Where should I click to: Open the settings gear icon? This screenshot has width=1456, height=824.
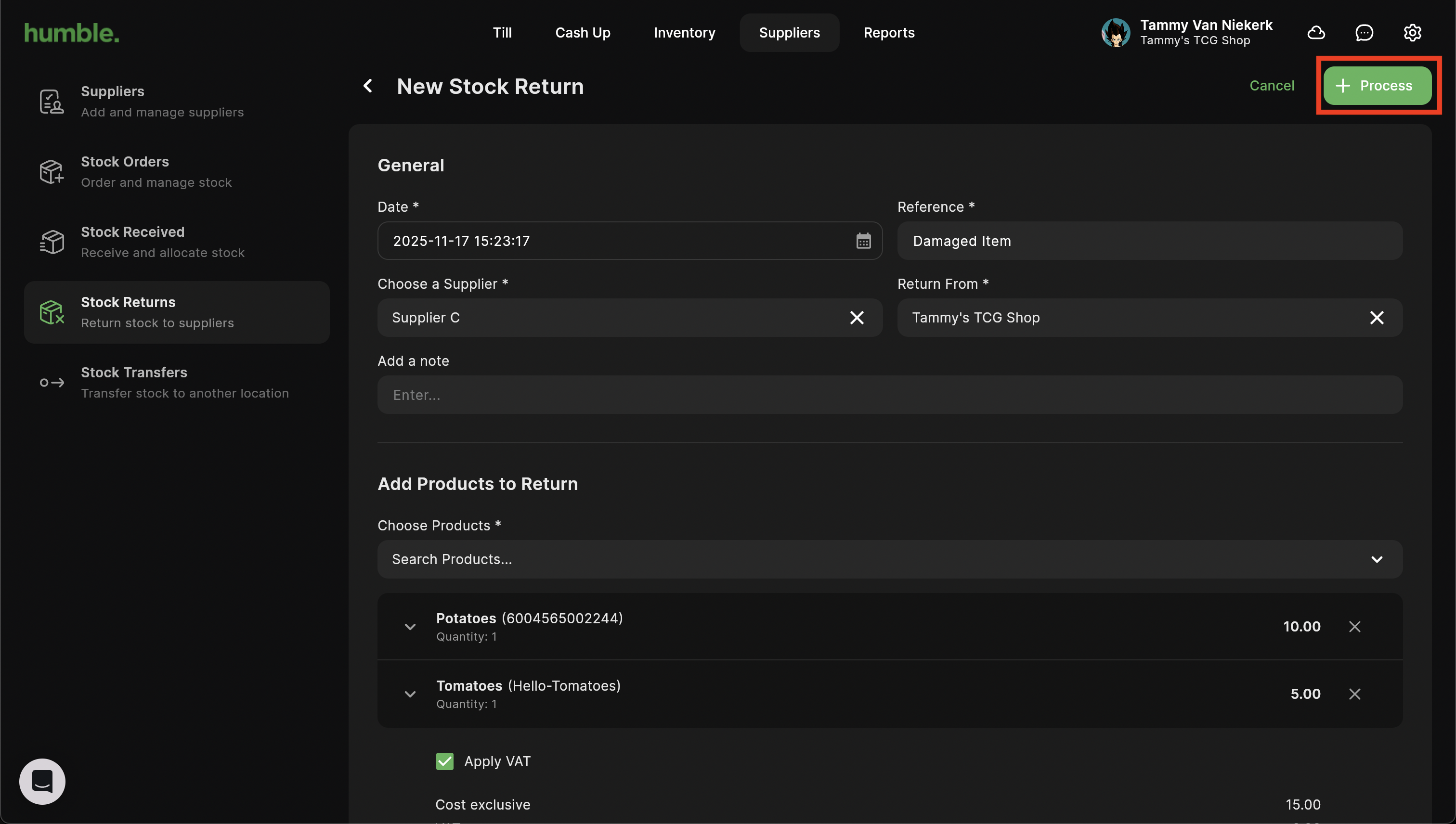click(1412, 33)
